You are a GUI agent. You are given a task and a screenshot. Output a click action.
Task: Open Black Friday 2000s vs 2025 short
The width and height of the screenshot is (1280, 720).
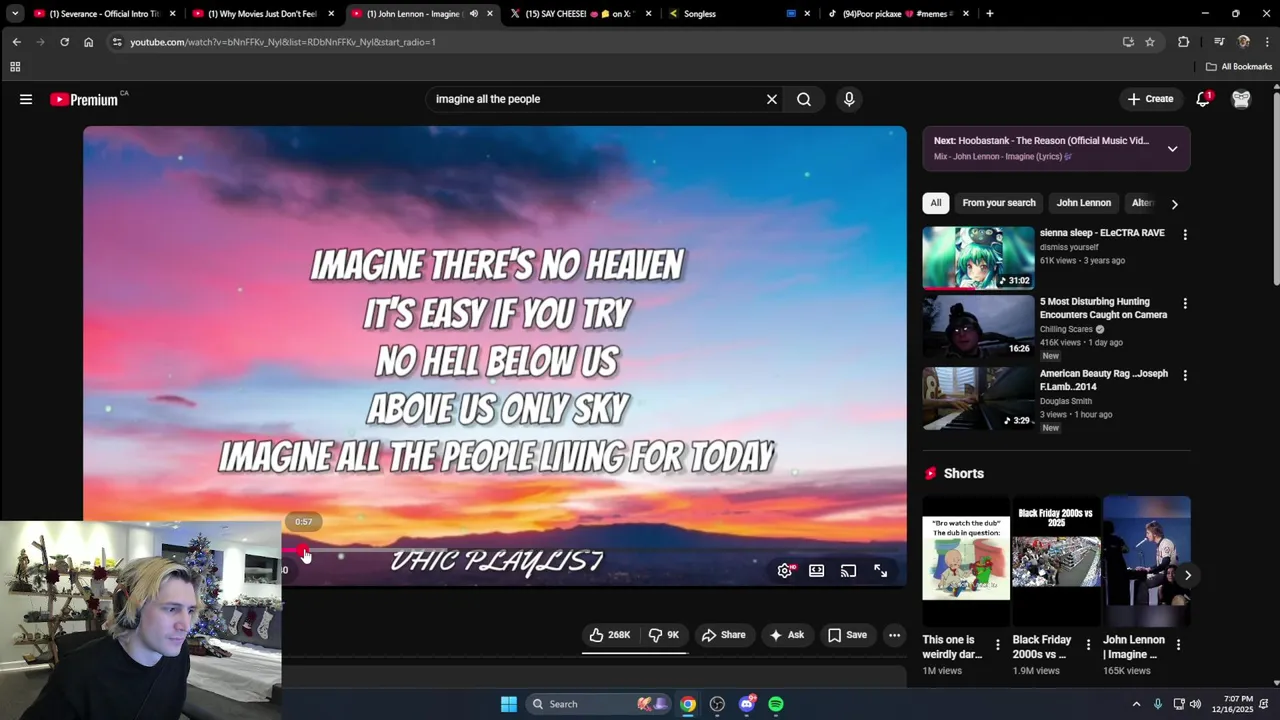1056,560
